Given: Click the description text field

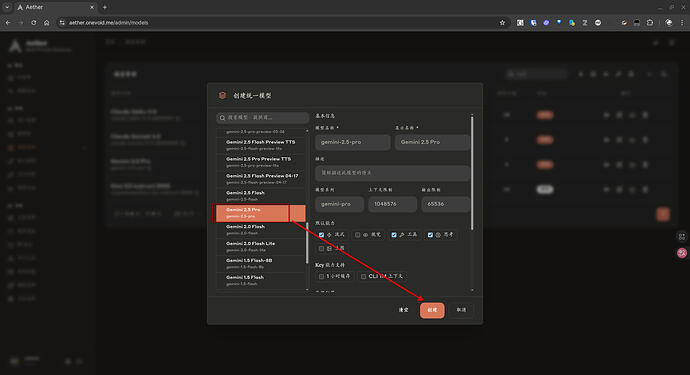Looking at the screenshot, I should pos(393,173).
